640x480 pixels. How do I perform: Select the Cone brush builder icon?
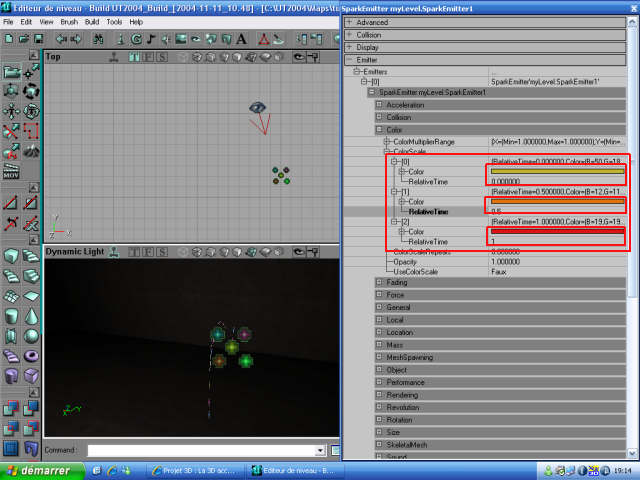(x=31, y=315)
